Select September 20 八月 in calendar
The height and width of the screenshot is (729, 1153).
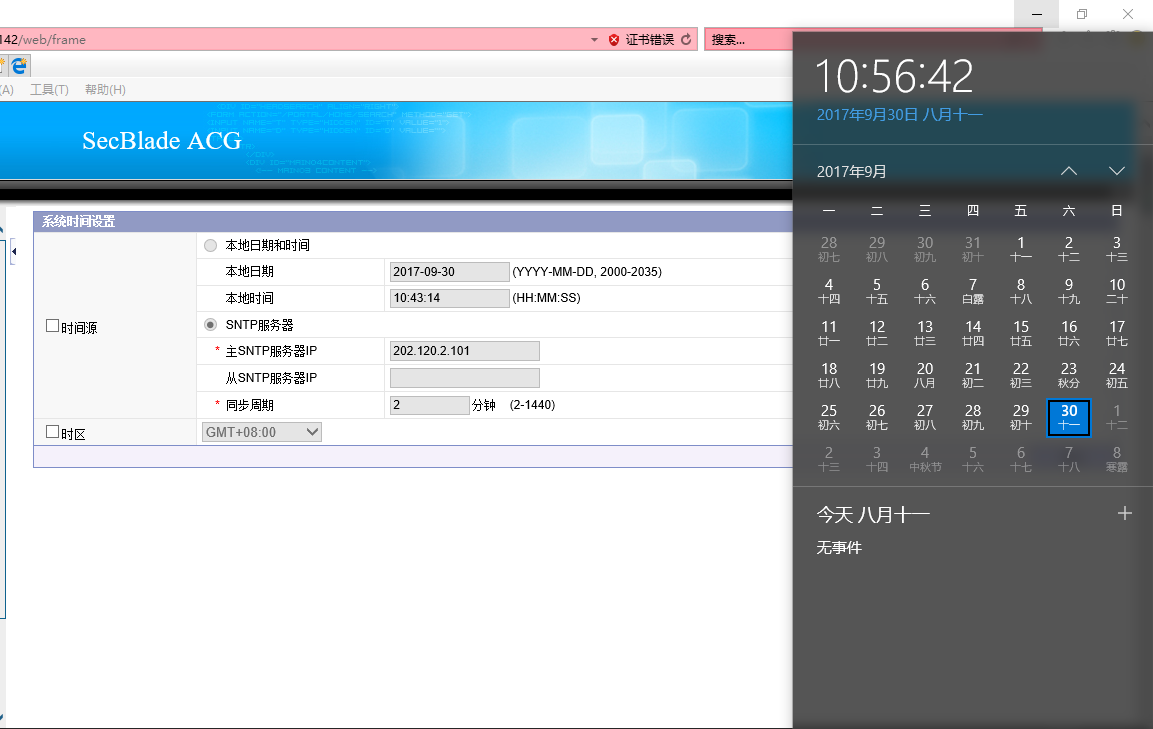[924, 374]
